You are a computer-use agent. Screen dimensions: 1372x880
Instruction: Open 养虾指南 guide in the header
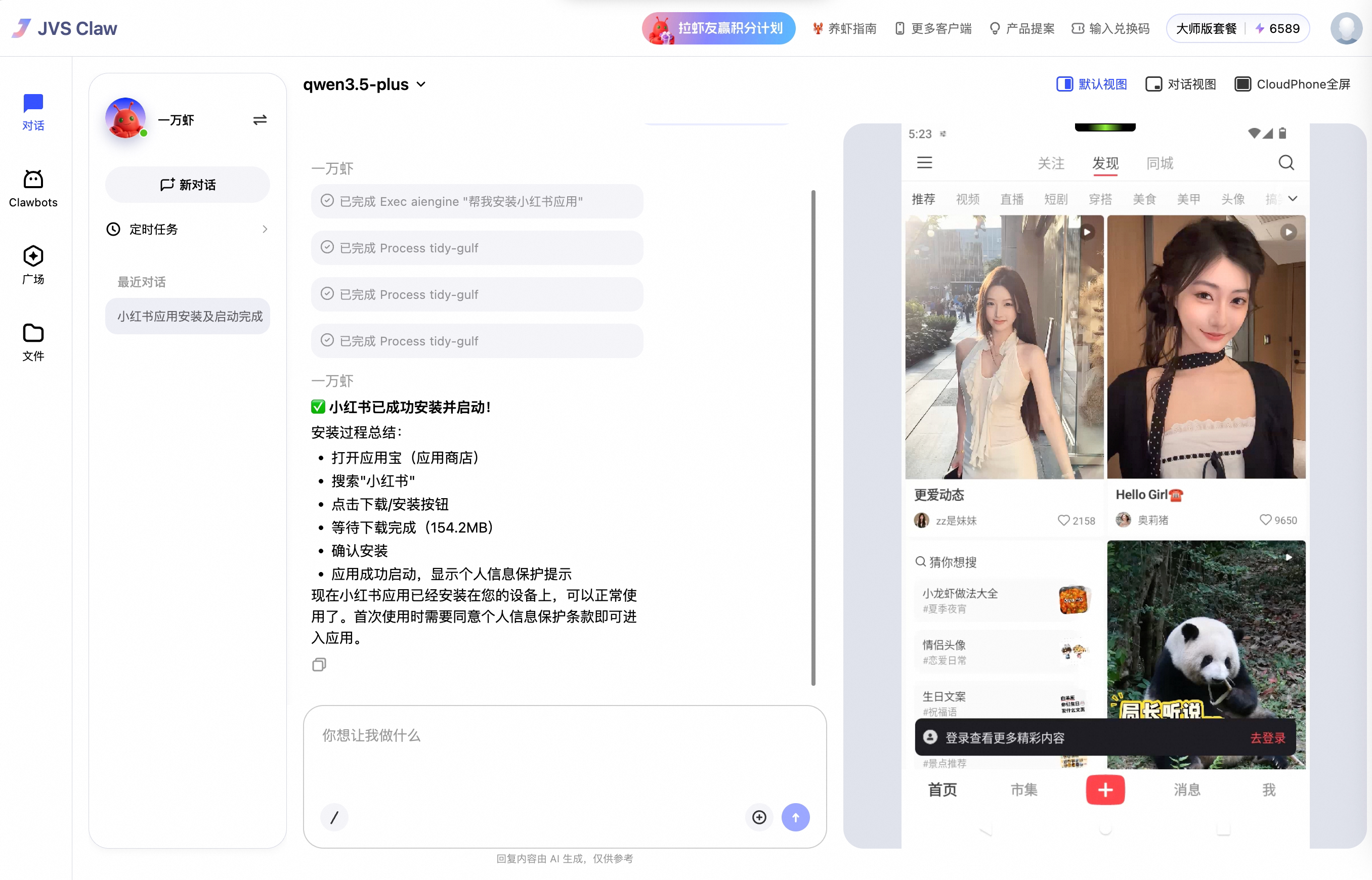(844, 28)
